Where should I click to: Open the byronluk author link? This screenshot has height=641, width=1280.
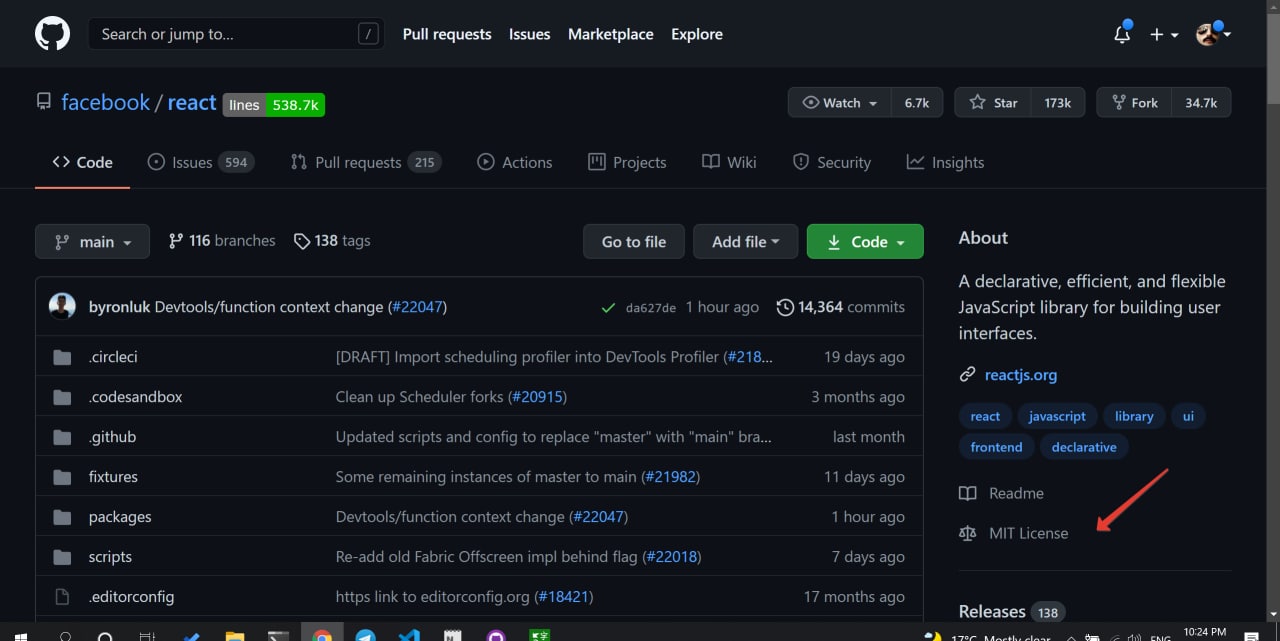point(120,307)
